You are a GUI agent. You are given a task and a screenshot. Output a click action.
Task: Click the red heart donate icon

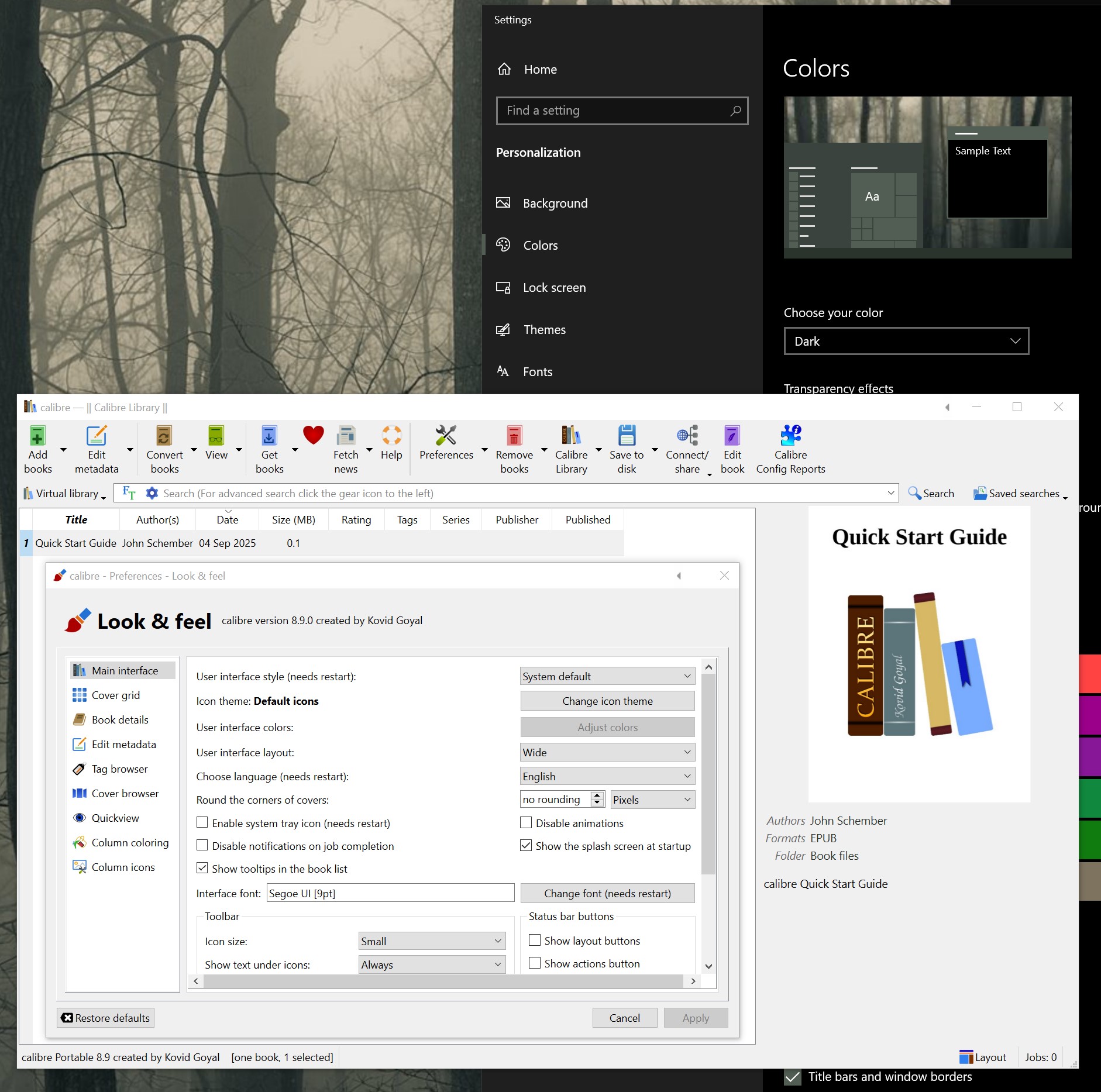[x=314, y=435]
